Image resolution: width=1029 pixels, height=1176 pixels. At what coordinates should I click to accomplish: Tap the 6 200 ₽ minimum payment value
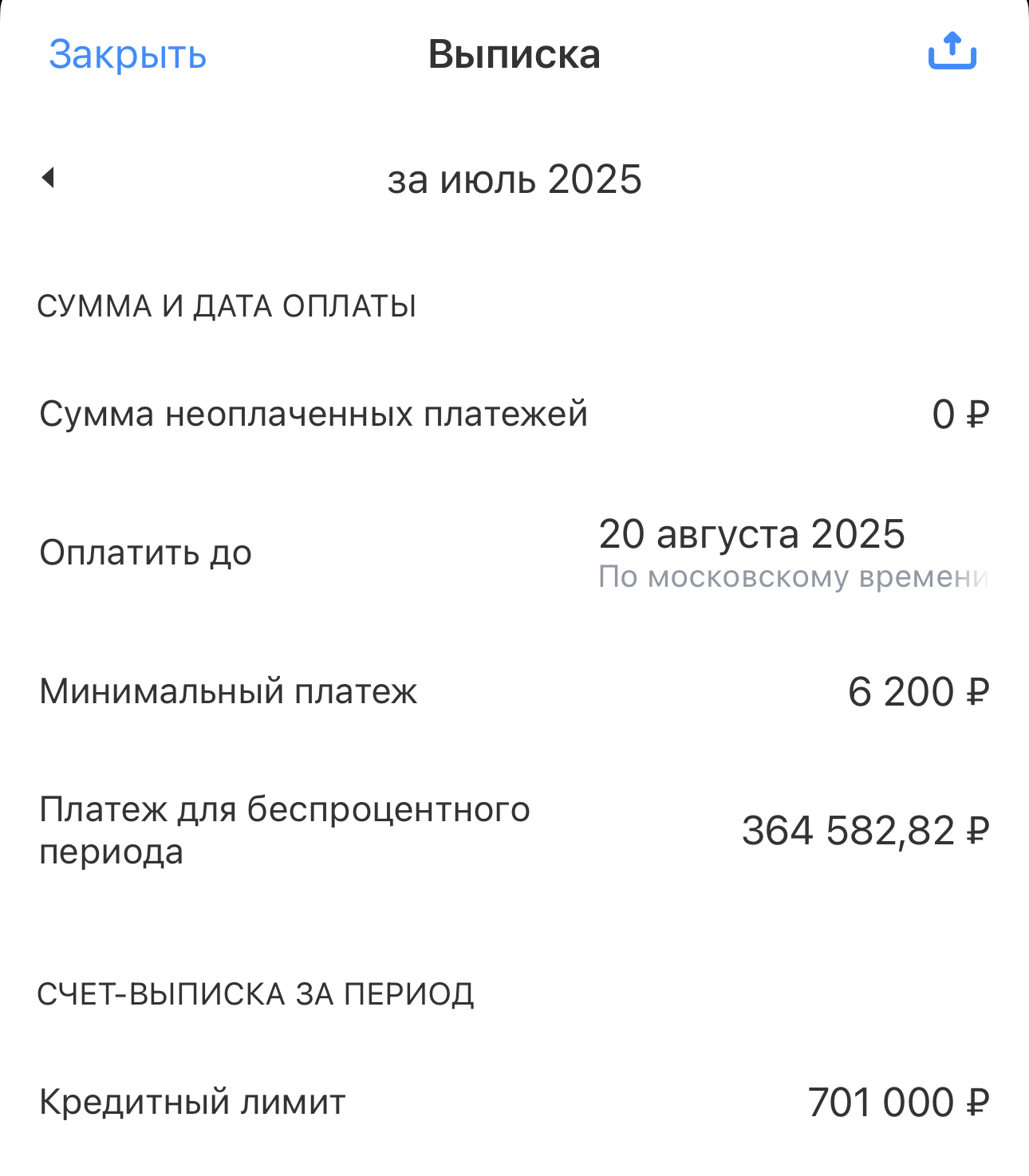point(918,691)
